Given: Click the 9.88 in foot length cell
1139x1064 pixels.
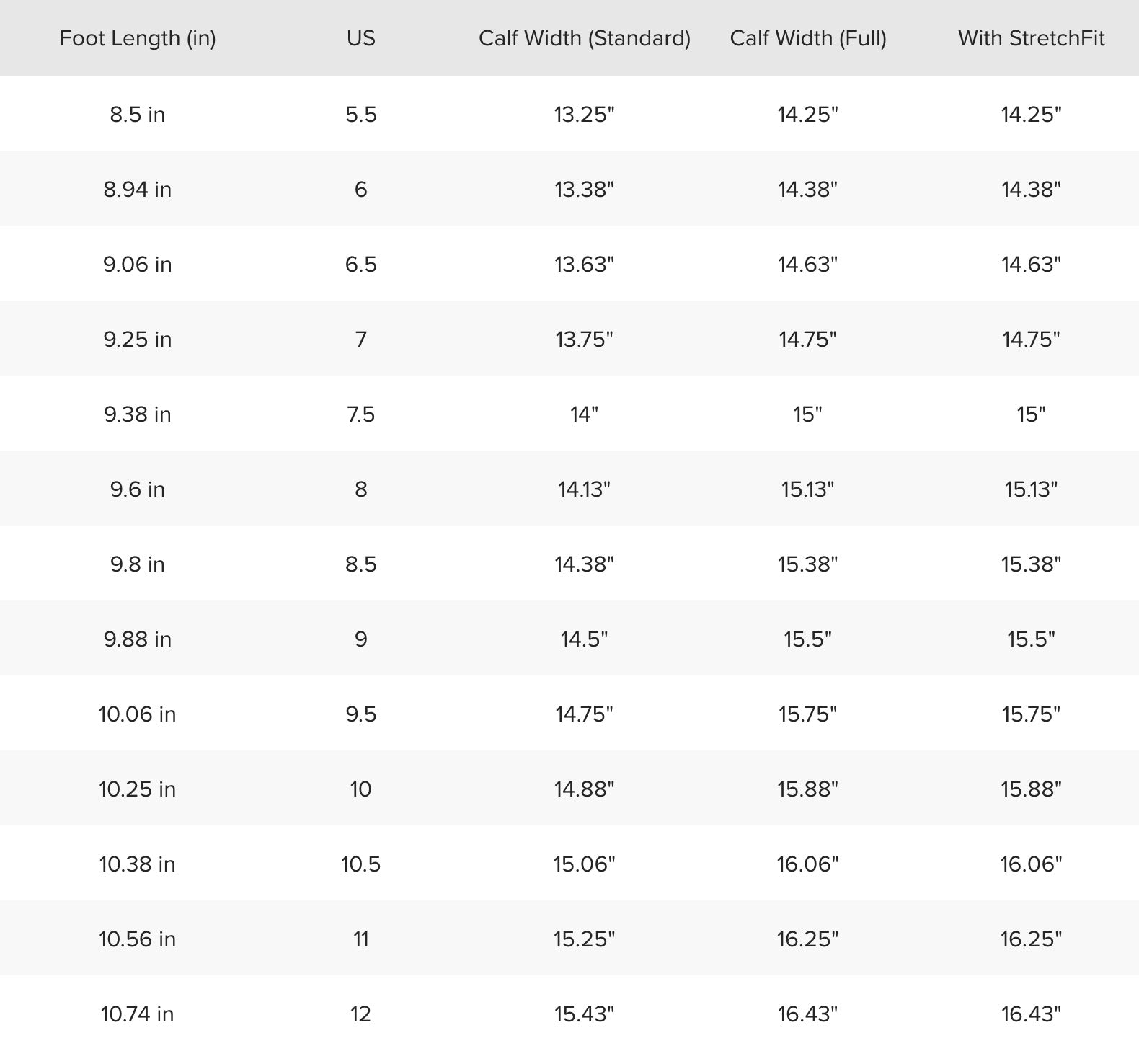Looking at the screenshot, I should click(x=138, y=639).
